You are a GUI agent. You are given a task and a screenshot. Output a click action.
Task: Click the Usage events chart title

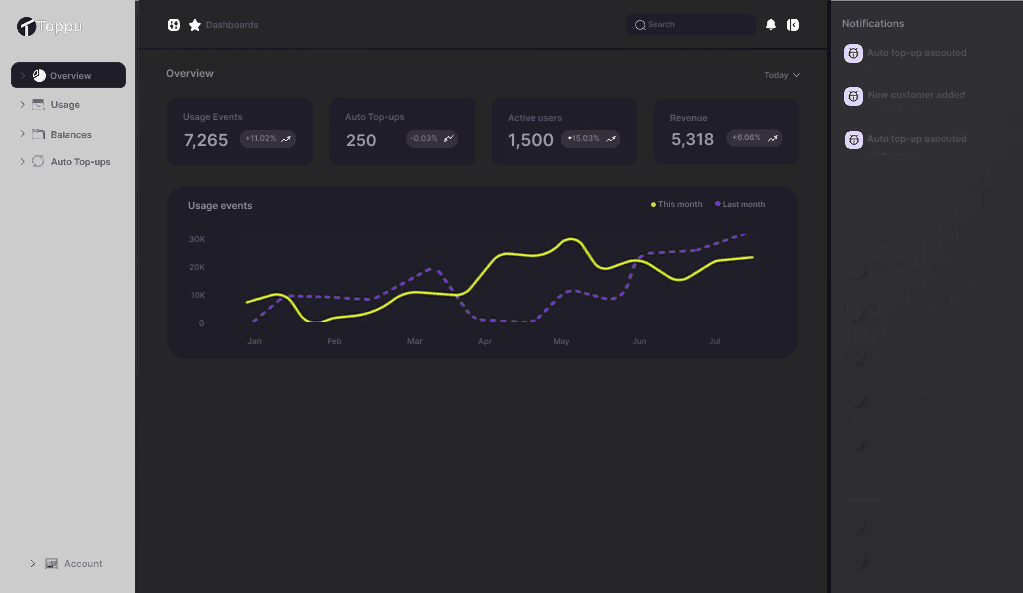point(220,205)
